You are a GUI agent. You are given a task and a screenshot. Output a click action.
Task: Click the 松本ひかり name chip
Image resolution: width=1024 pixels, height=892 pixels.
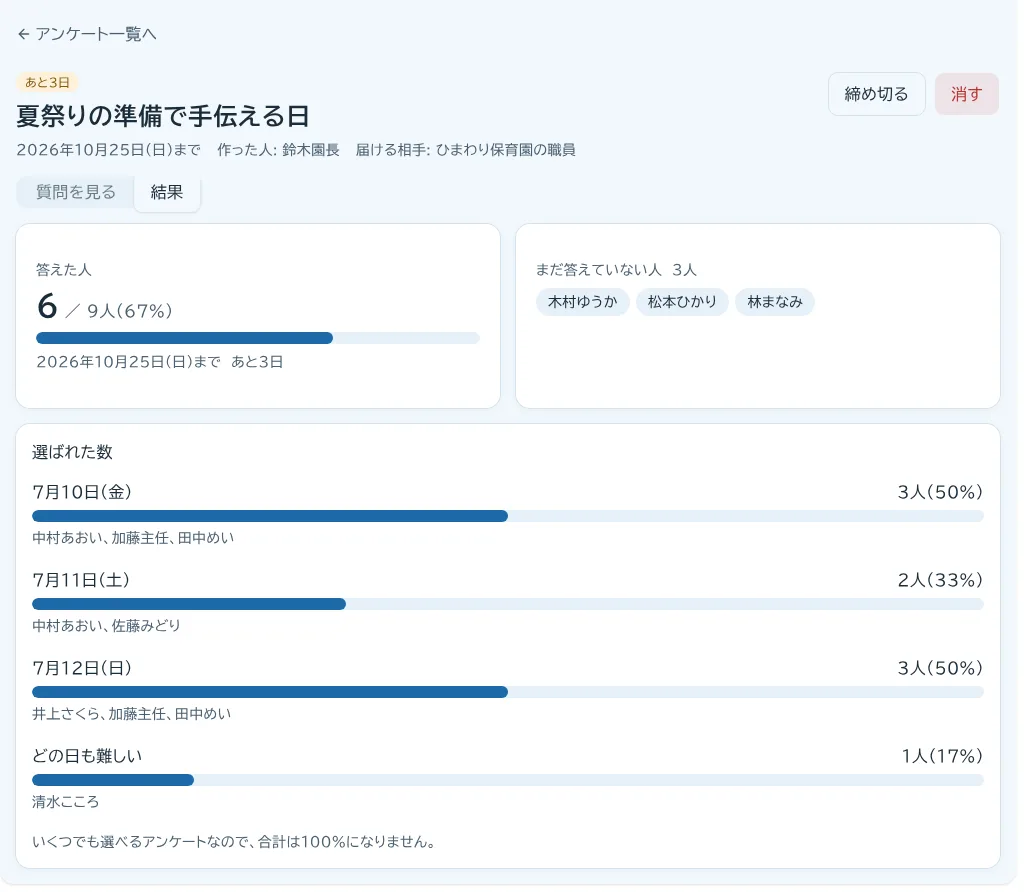click(x=682, y=302)
